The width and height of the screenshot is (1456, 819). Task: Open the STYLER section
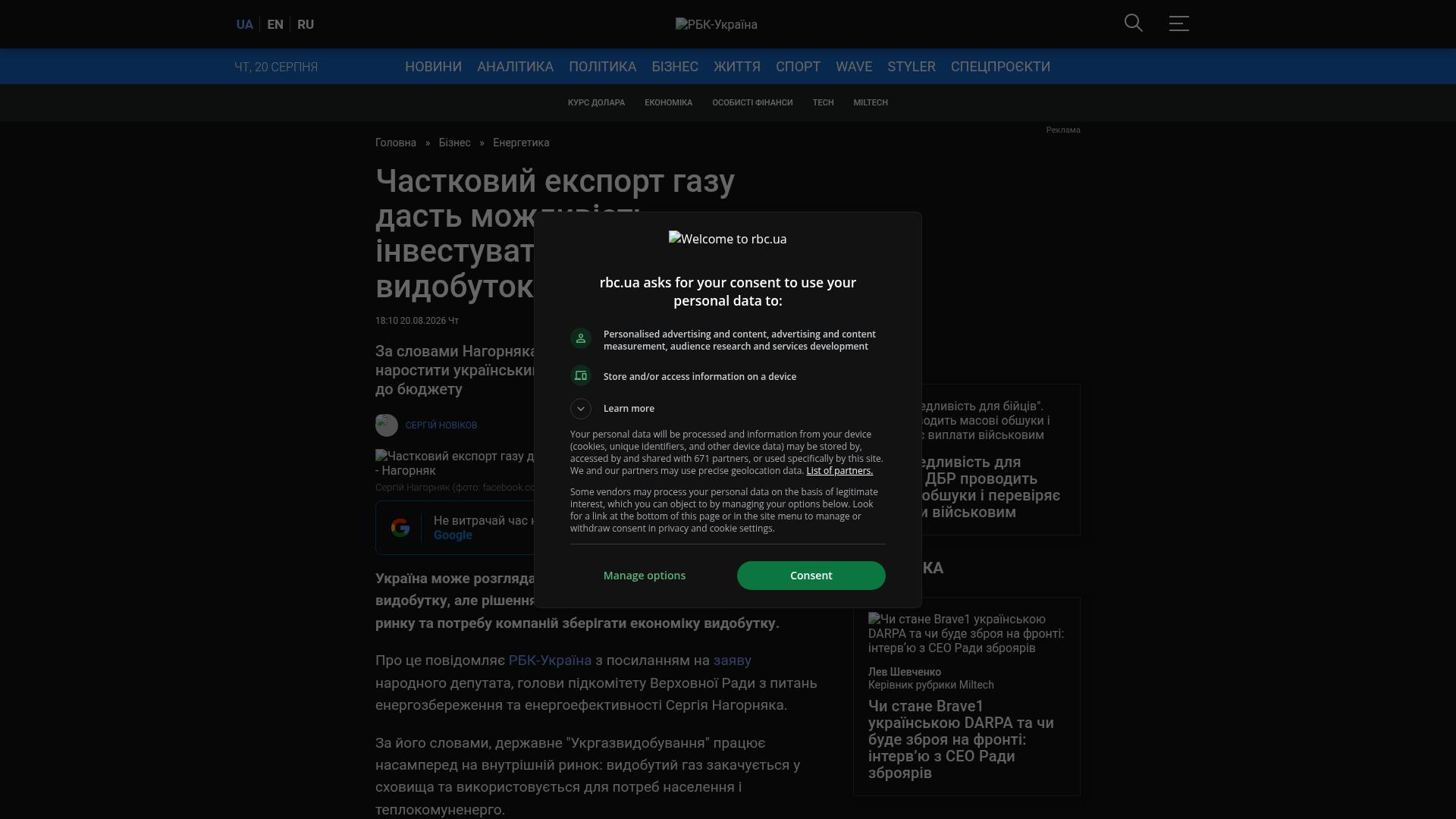coord(912,67)
